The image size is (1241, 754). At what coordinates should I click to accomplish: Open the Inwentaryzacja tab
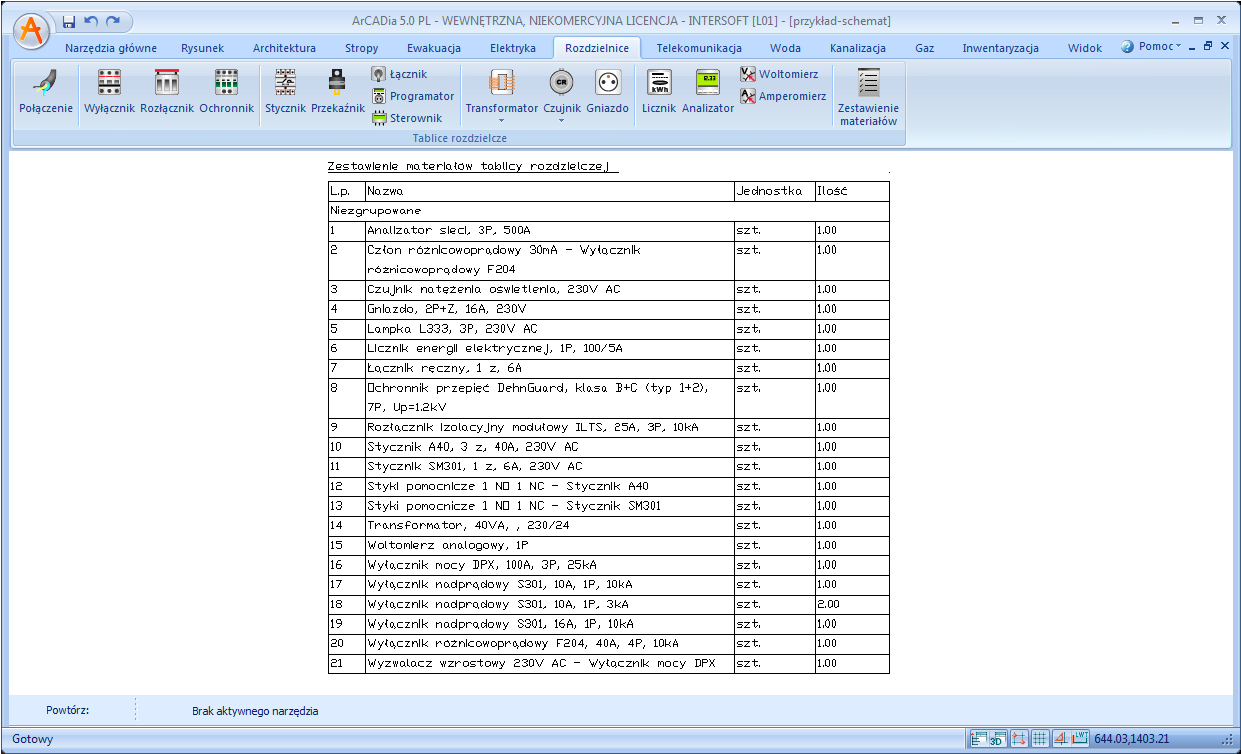pyautogui.click(x=1000, y=48)
